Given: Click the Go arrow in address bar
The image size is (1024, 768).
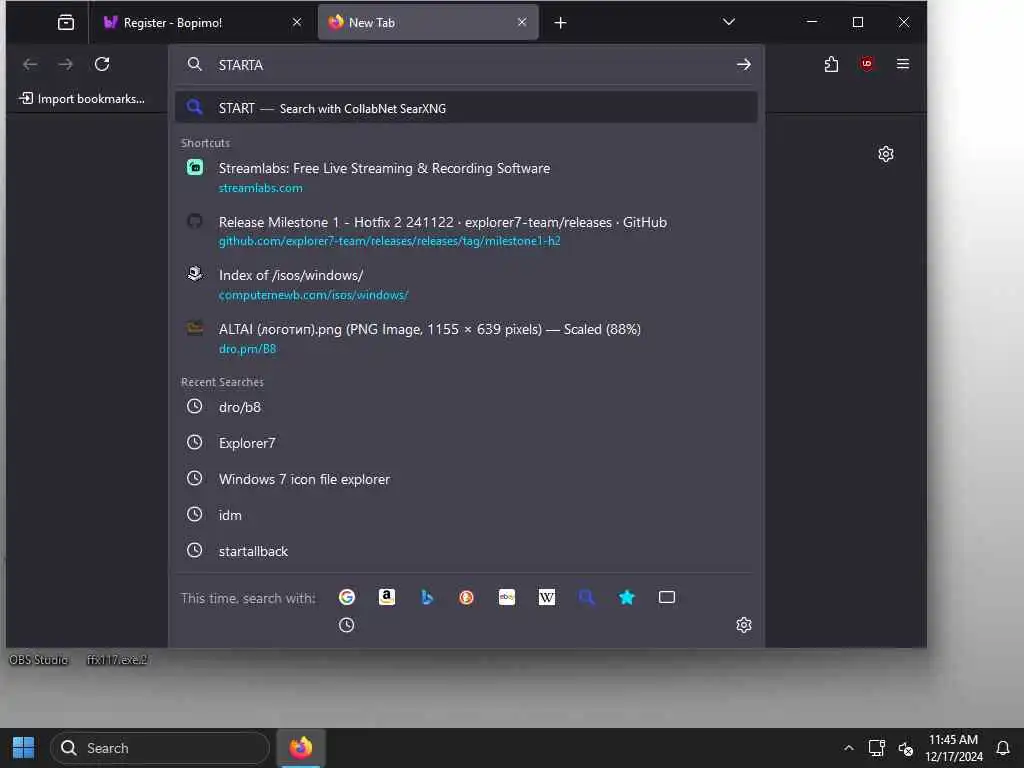Looking at the screenshot, I should (x=743, y=65).
